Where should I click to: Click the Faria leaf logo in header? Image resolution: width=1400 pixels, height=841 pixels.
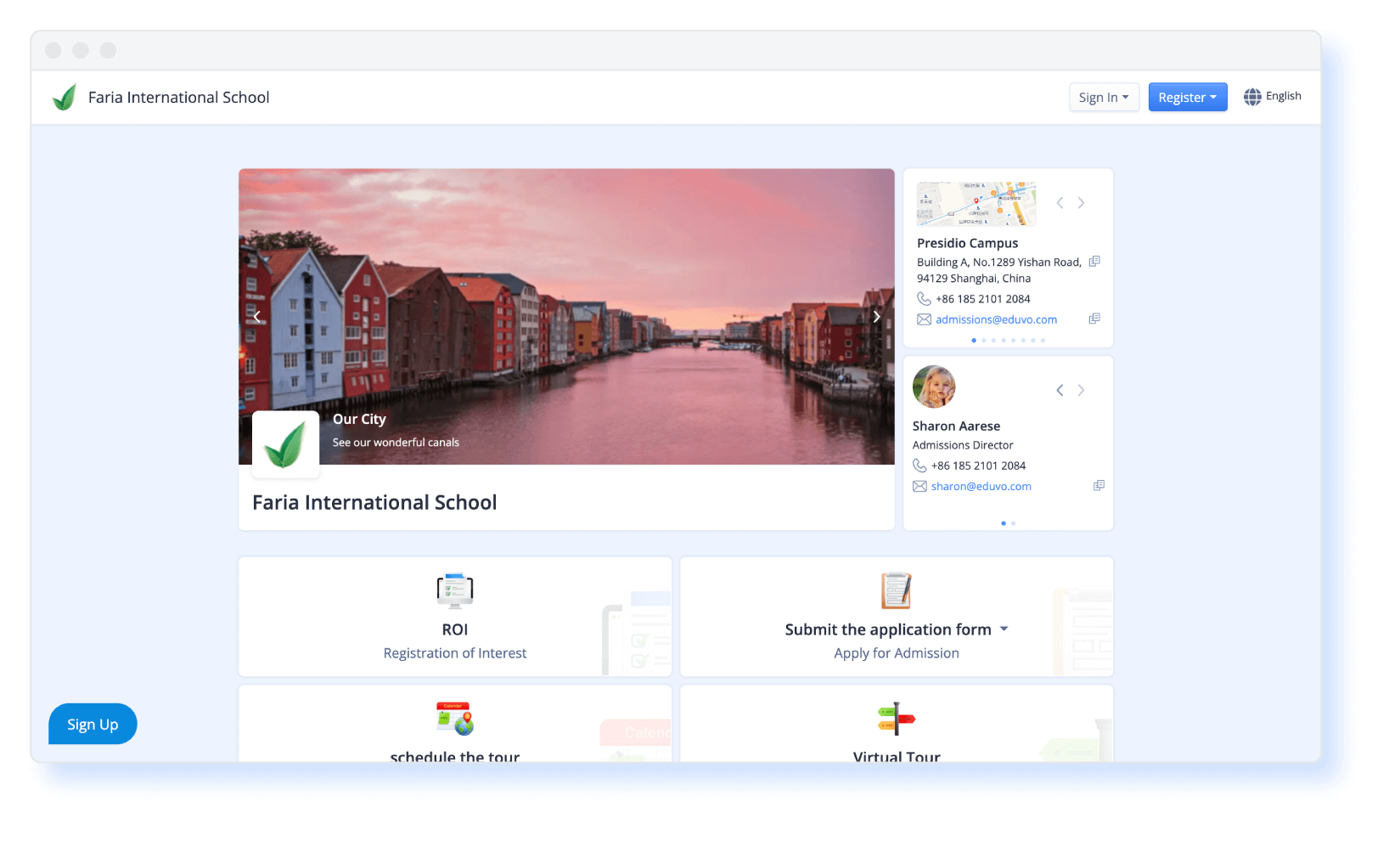click(x=65, y=98)
